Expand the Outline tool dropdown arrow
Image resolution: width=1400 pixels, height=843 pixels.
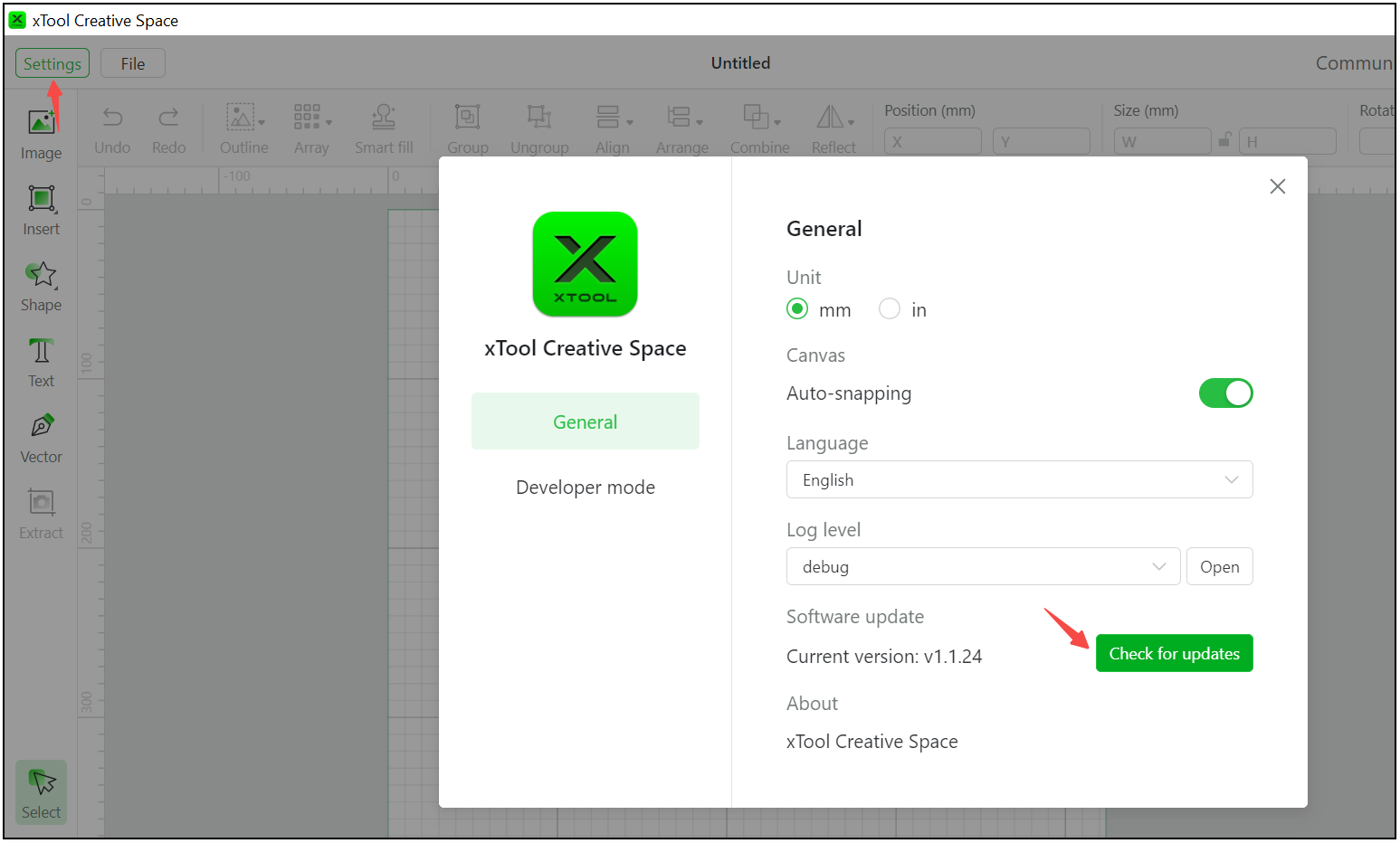click(262, 123)
